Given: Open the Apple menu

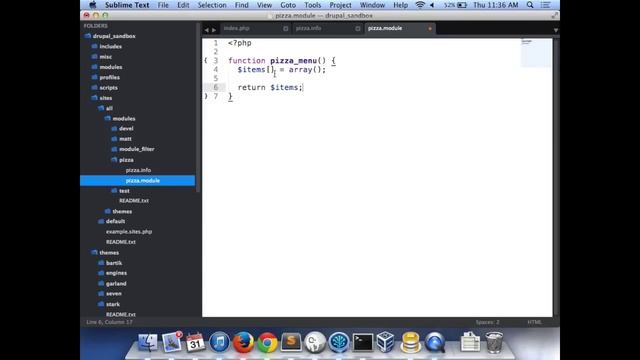Looking at the screenshot, I should point(93,5).
